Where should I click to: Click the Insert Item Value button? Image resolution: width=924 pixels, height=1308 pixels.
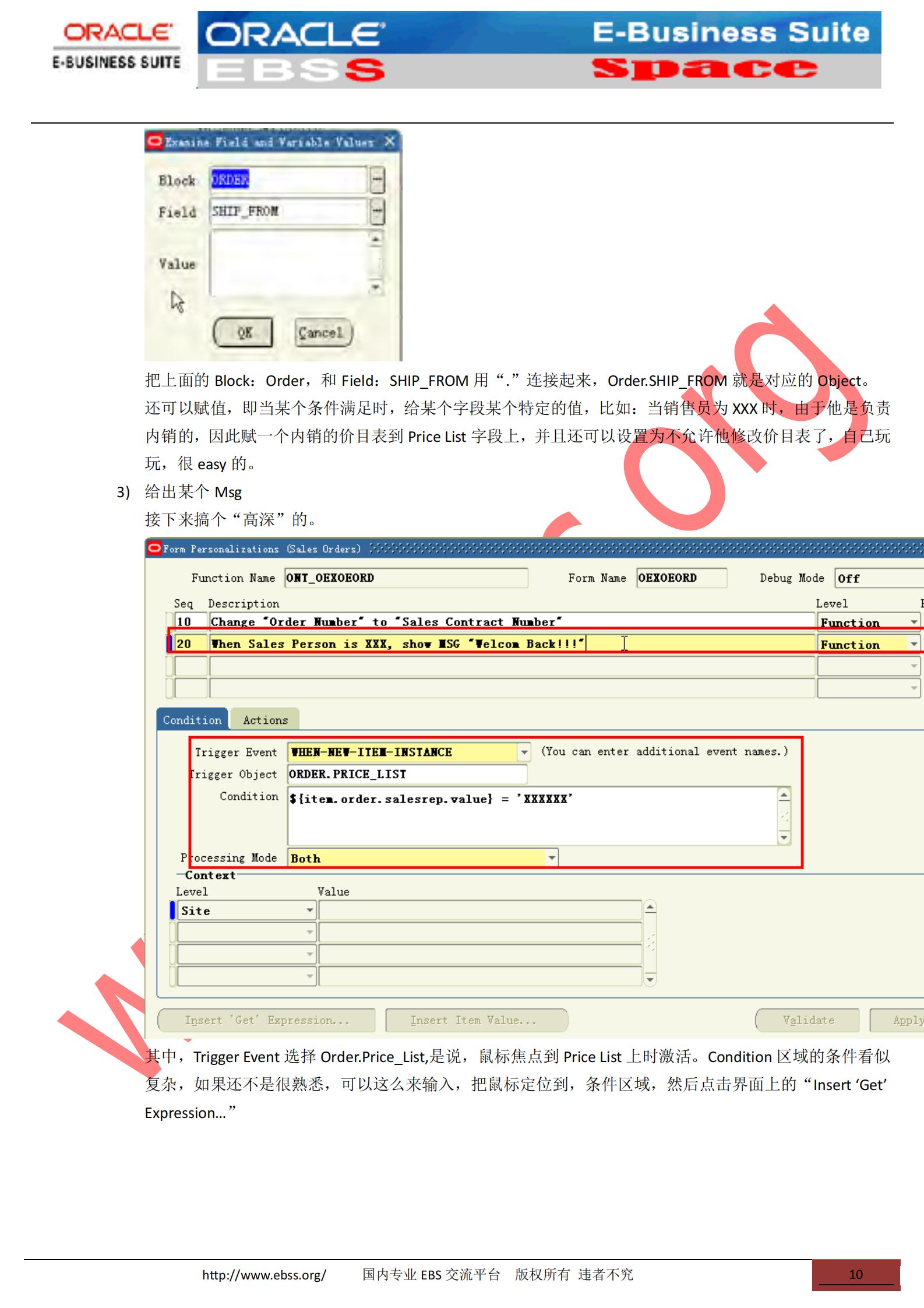477,1020
